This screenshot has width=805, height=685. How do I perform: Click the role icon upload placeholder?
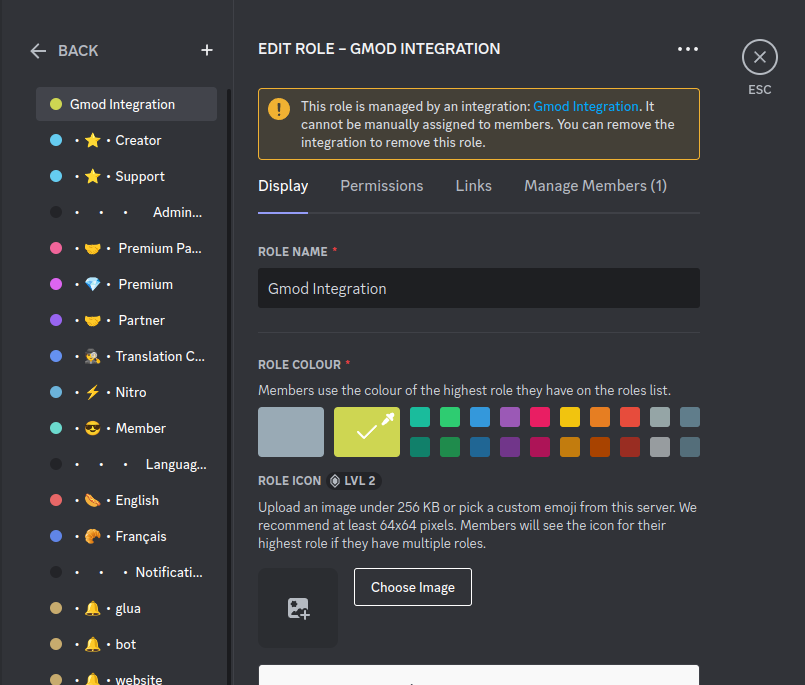(x=298, y=608)
